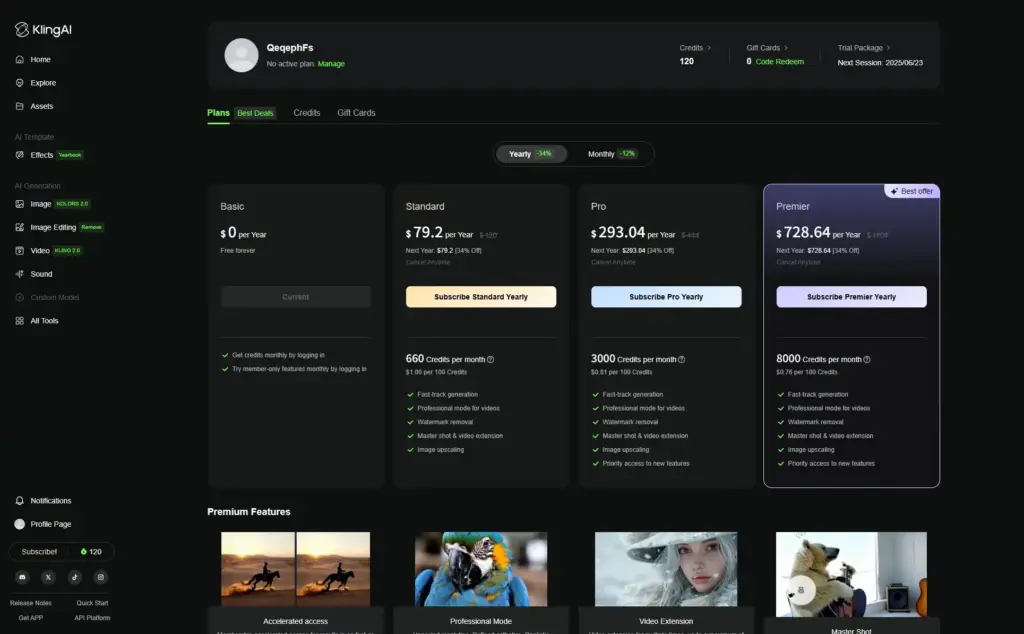Expand Gift Cards chevron in header
Viewport: 1024px width, 634px height.
[786, 48]
